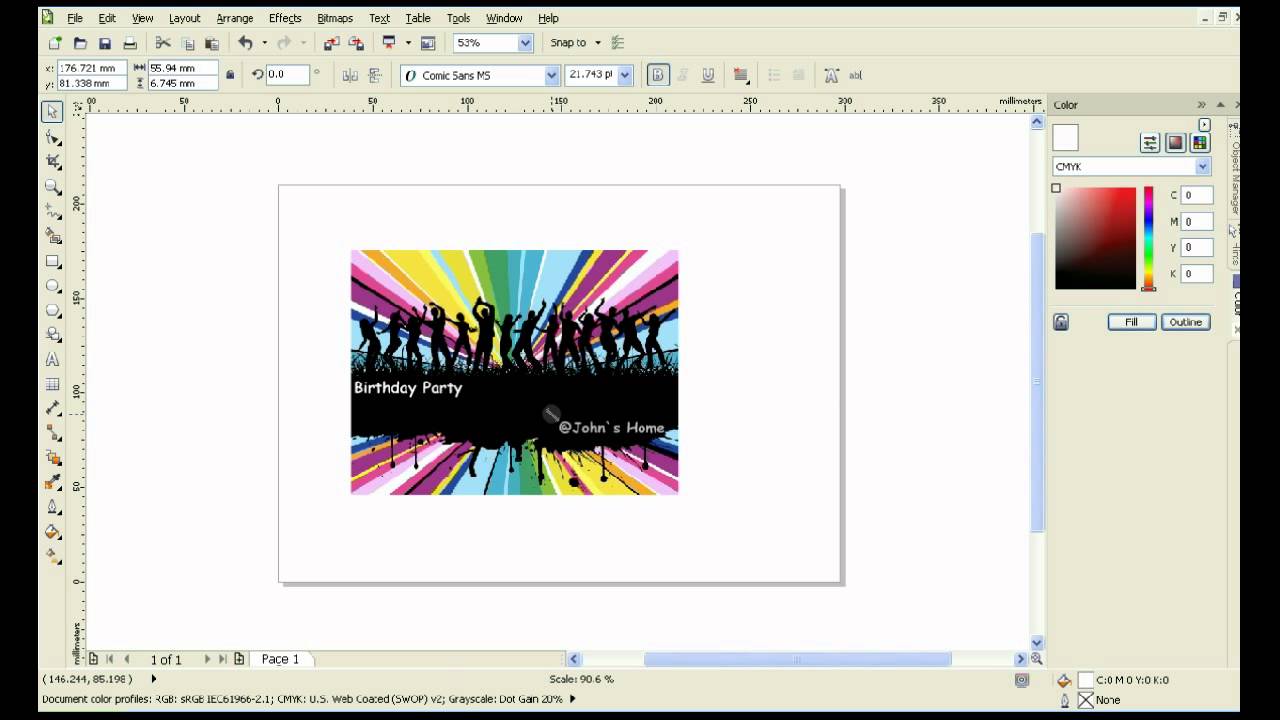Click the Import icon
The height and width of the screenshot is (720, 1280).
[x=331, y=43]
